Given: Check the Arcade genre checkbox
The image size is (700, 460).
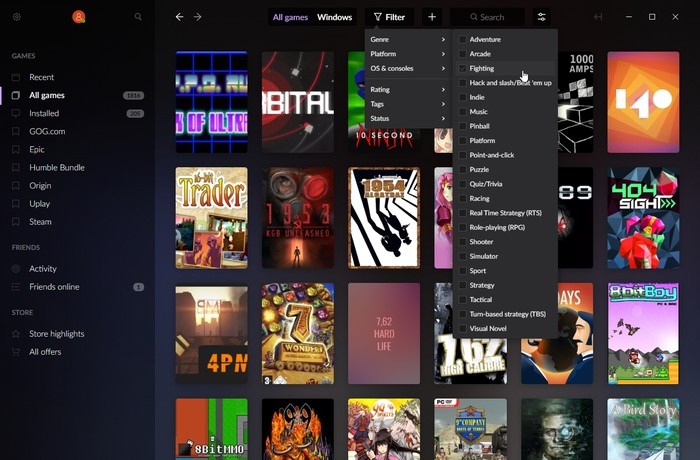Looking at the screenshot, I should tap(462, 54).
